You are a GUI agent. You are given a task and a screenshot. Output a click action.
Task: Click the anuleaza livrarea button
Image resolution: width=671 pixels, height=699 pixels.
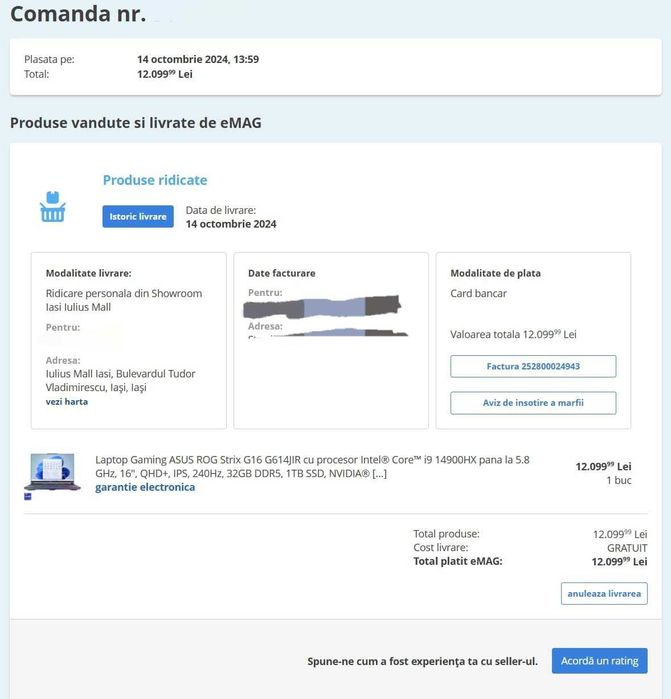pyautogui.click(x=604, y=593)
